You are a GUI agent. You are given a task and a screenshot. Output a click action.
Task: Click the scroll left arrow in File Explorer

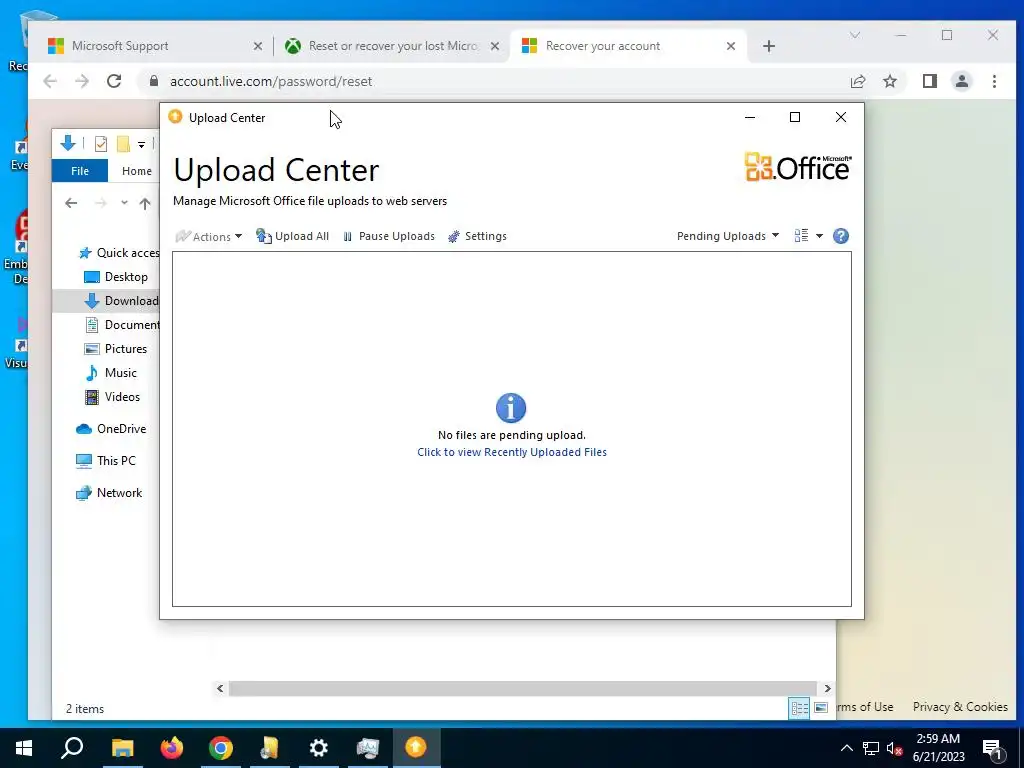[220, 688]
